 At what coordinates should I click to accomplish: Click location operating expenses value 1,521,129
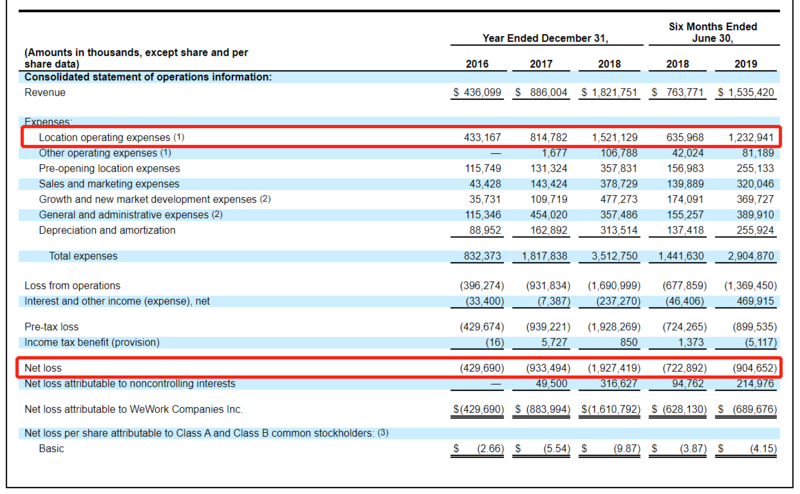click(x=614, y=137)
